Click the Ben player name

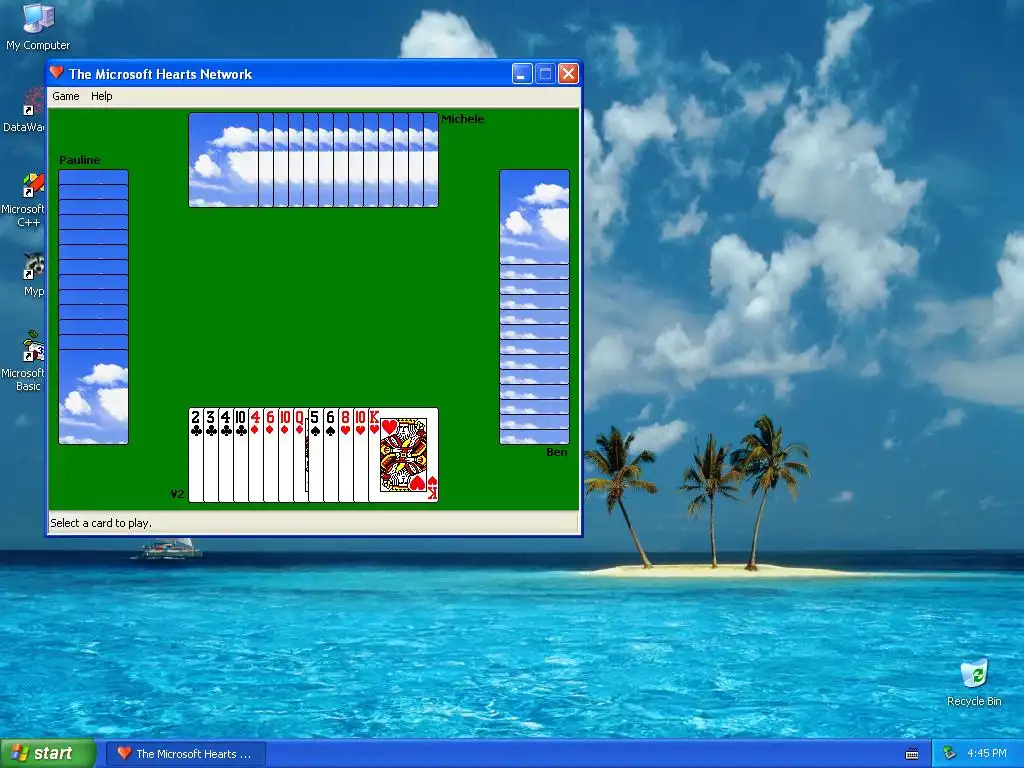coord(556,452)
